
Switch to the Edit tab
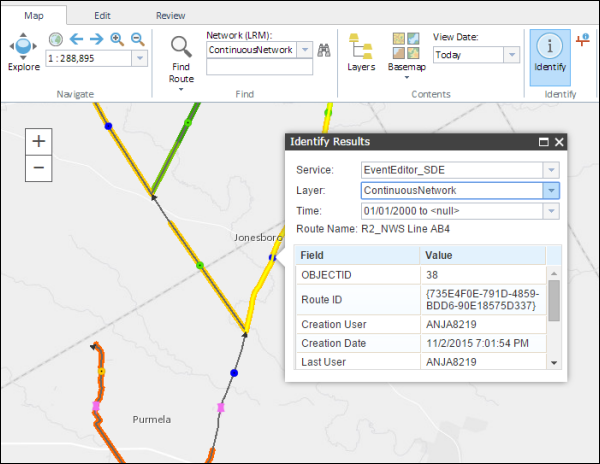102,16
